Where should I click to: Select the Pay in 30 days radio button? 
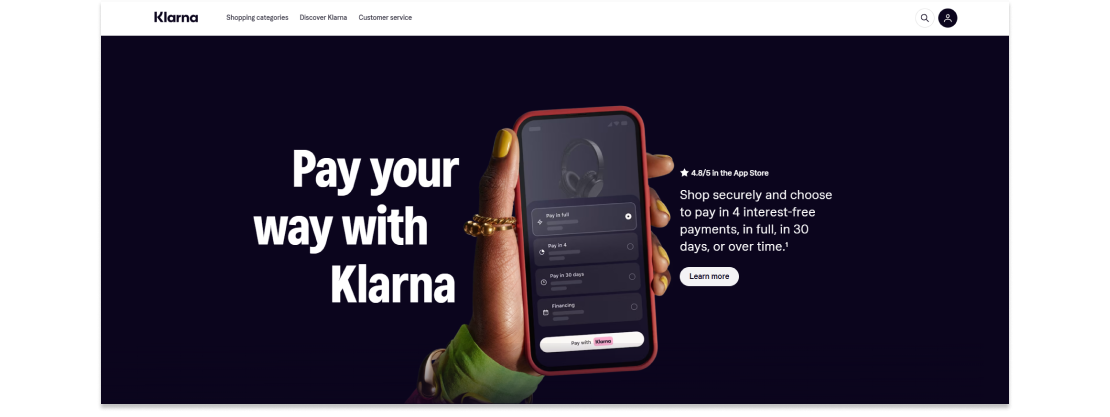pyautogui.click(x=631, y=277)
